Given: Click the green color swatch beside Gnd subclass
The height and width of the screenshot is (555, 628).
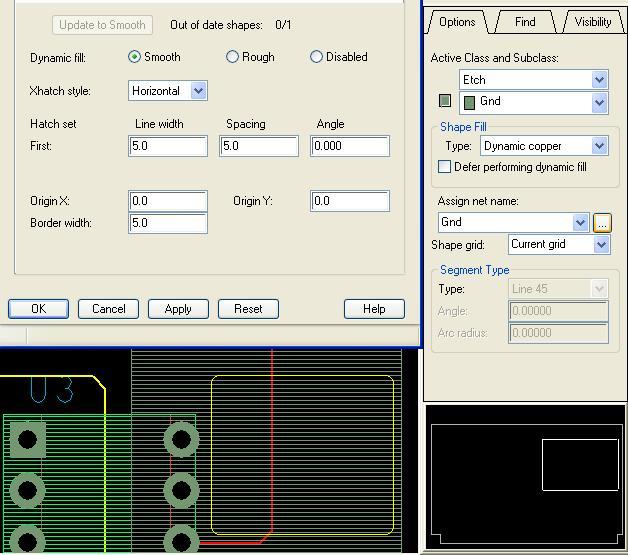Looking at the screenshot, I should [x=445, y=101].
